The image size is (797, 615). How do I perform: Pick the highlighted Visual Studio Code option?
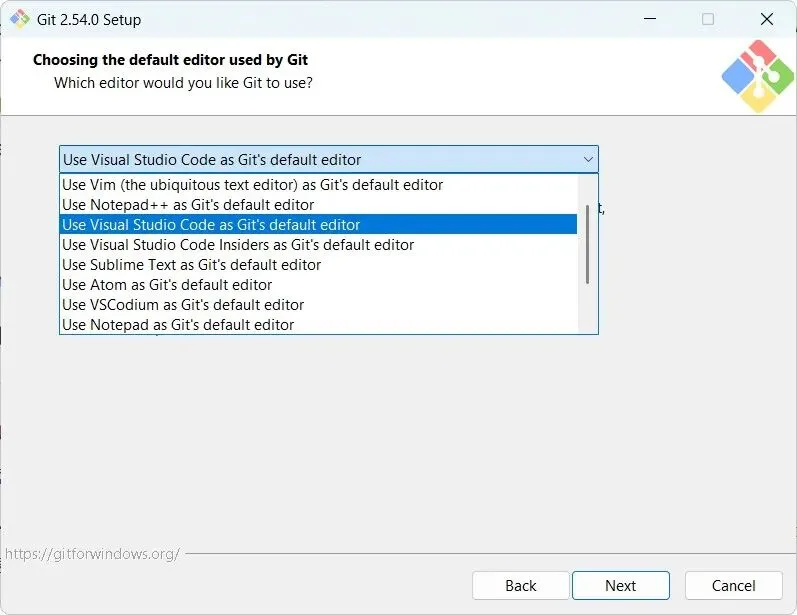tap(318, 225)
